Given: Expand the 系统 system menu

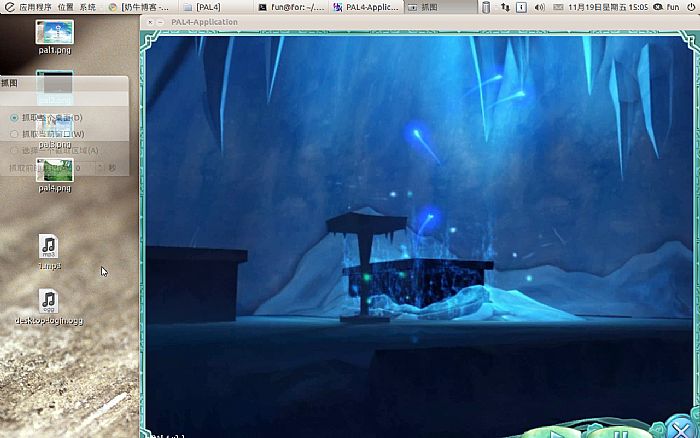Looking at the screenshot, I should (89, 7).
